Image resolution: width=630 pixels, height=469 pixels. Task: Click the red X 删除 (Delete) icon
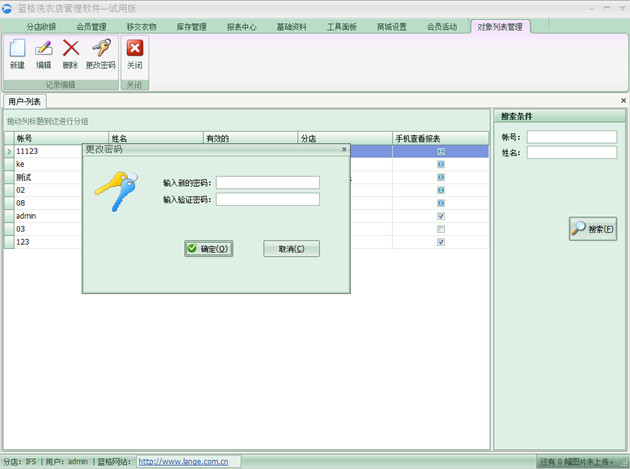tap(70, 48)
